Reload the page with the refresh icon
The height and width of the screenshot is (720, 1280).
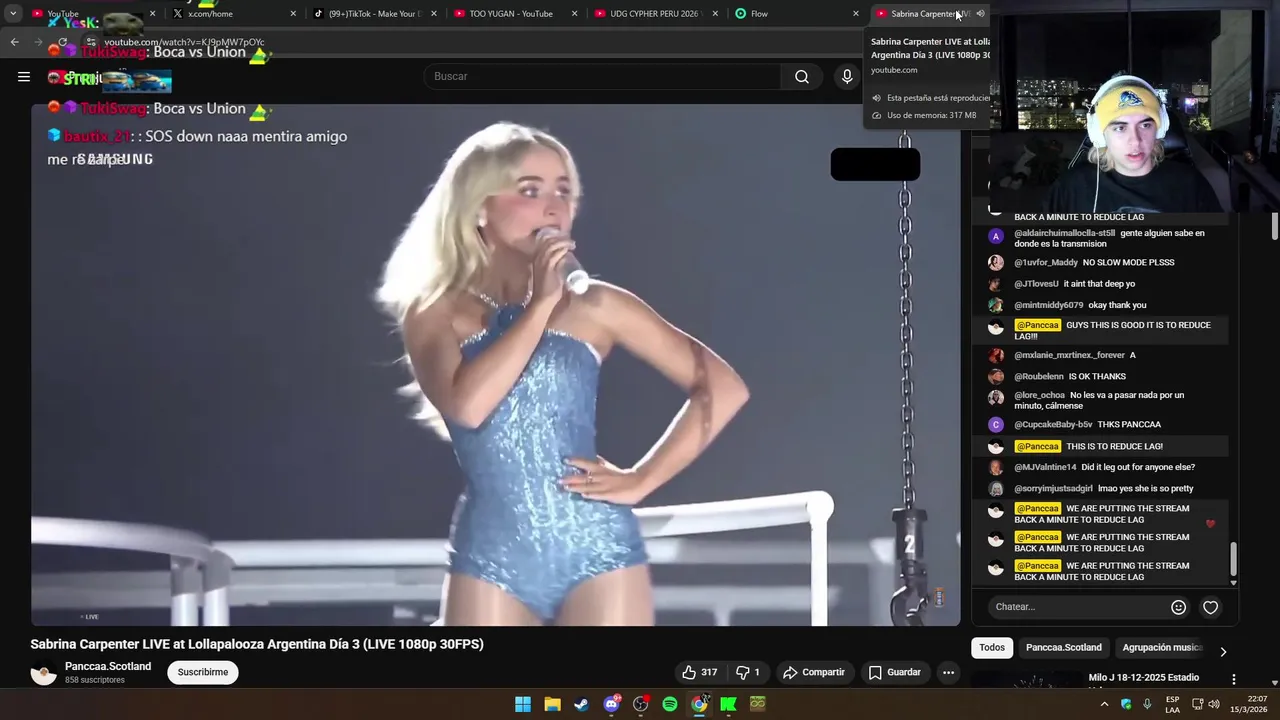coord(62,42)
